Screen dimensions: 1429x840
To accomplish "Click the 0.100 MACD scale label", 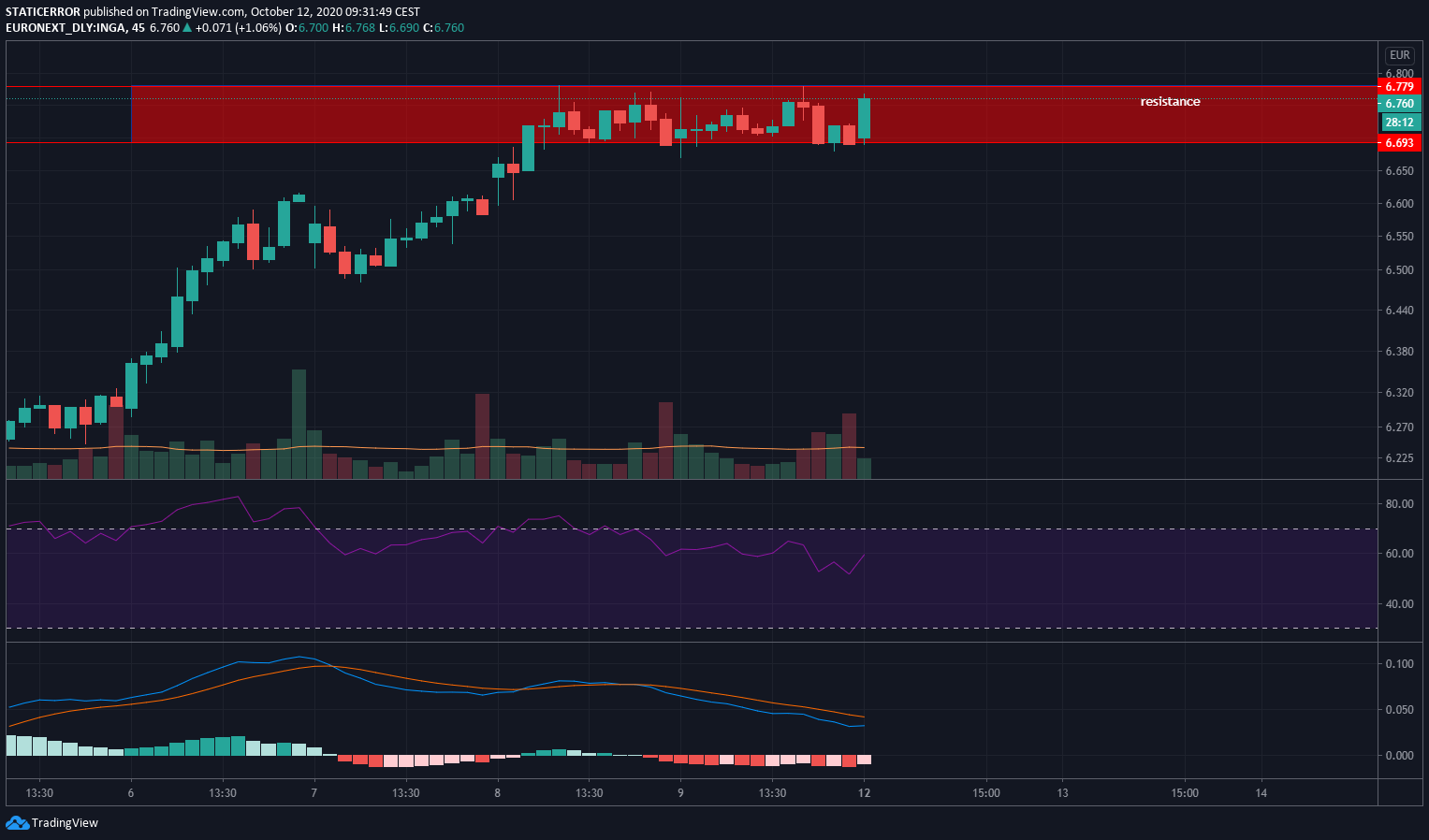I will pyautogui.click(x=1399, y=663).
